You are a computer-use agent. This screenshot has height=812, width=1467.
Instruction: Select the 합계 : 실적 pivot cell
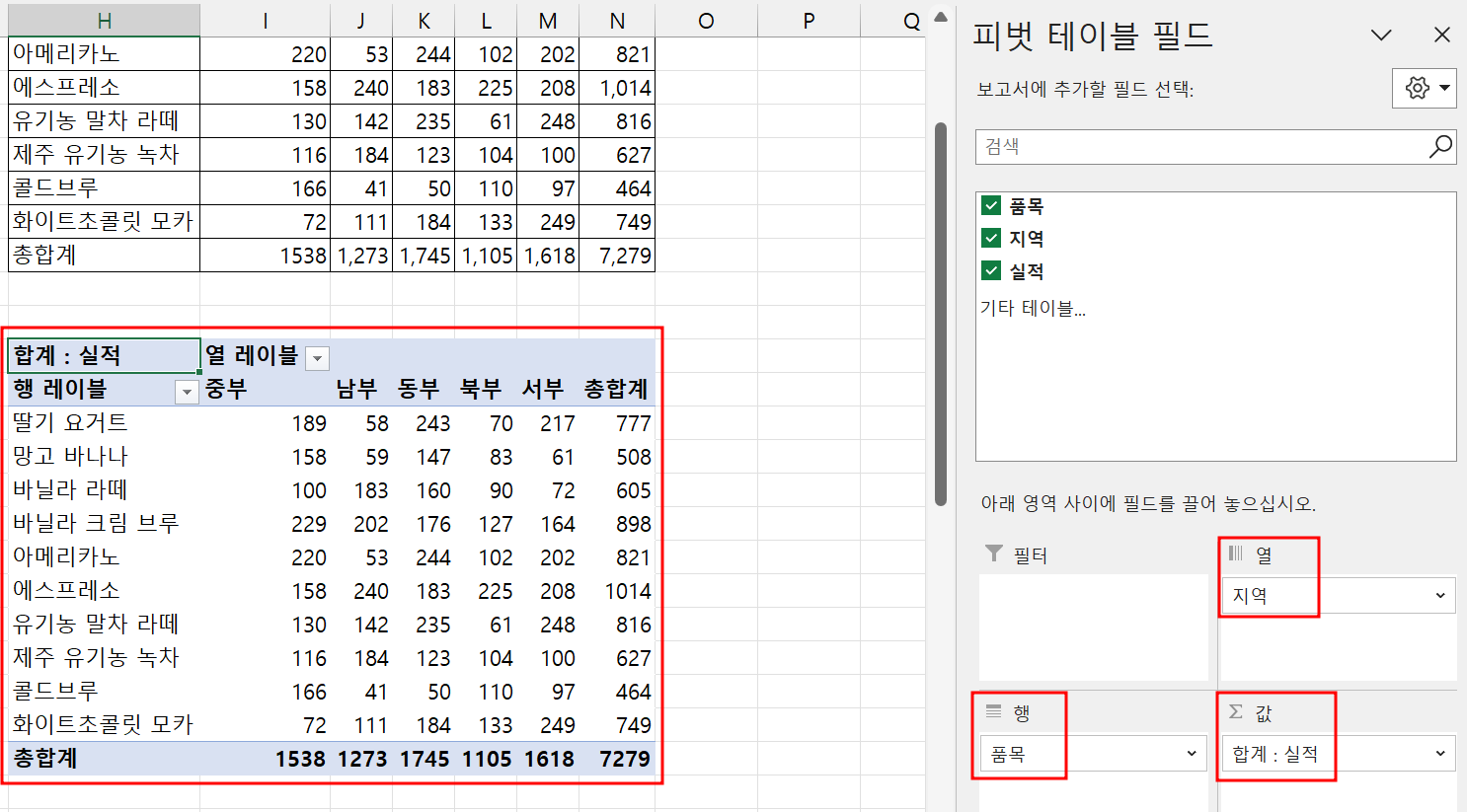click(x=104, y=355)
